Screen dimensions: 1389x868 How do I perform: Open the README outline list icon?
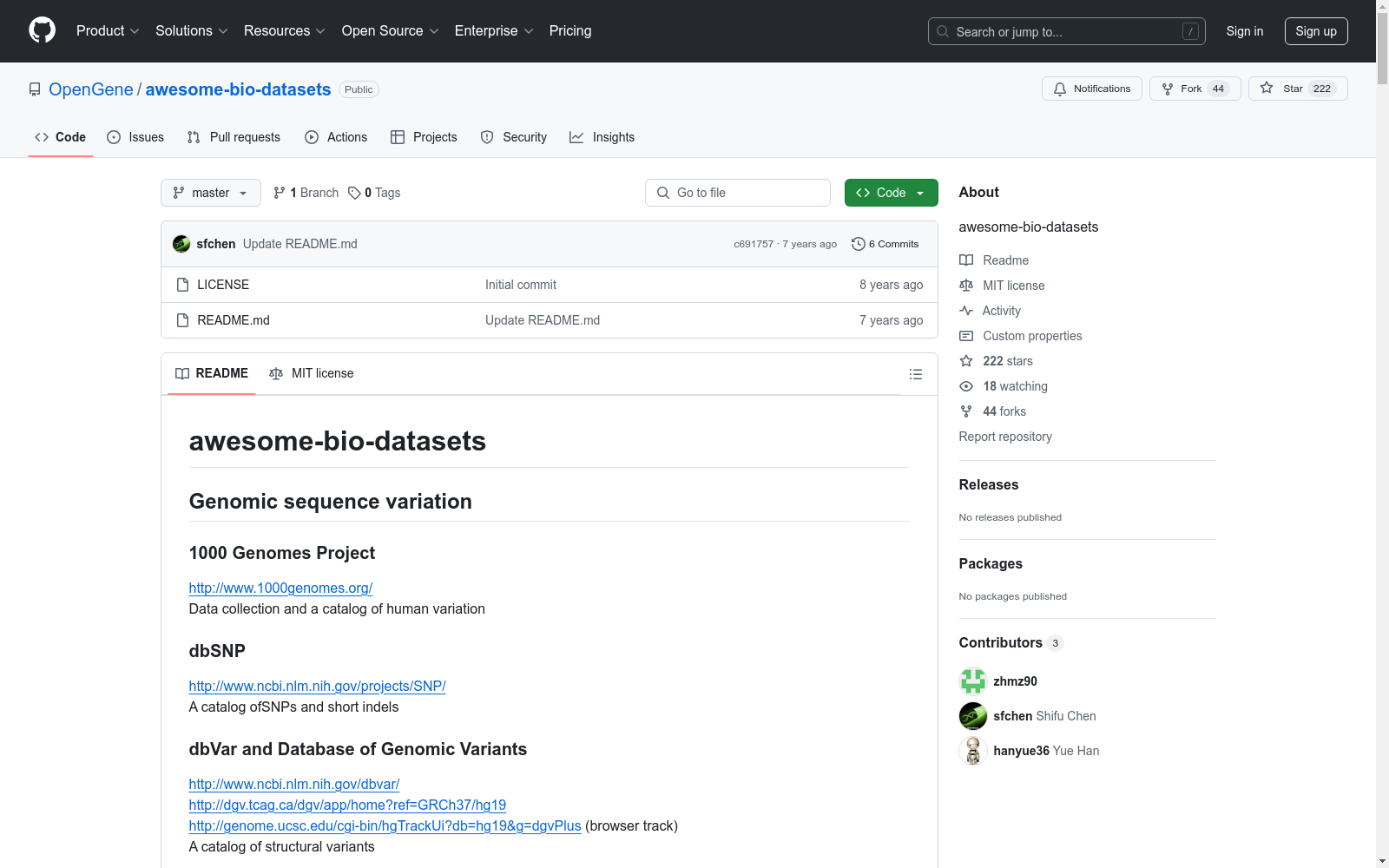916,374
